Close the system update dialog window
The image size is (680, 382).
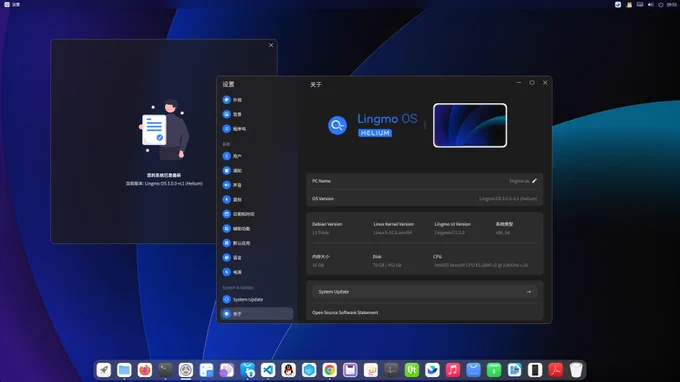tap(271, 45)
